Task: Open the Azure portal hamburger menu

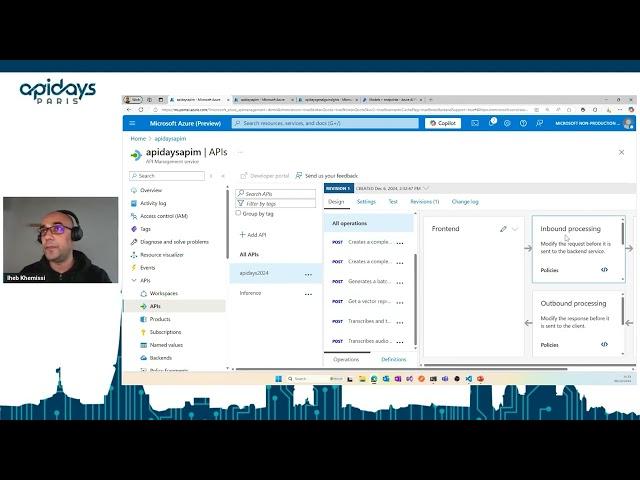Action: point(132,123)
